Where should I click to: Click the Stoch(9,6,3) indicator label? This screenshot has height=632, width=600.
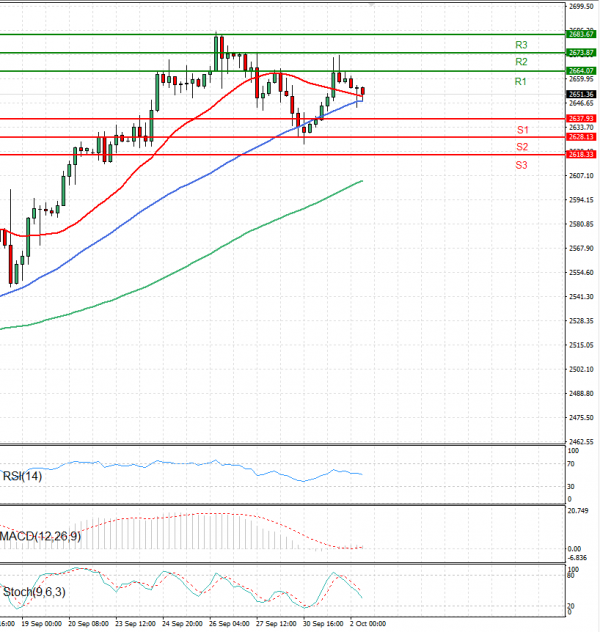(x=34, y=592)
